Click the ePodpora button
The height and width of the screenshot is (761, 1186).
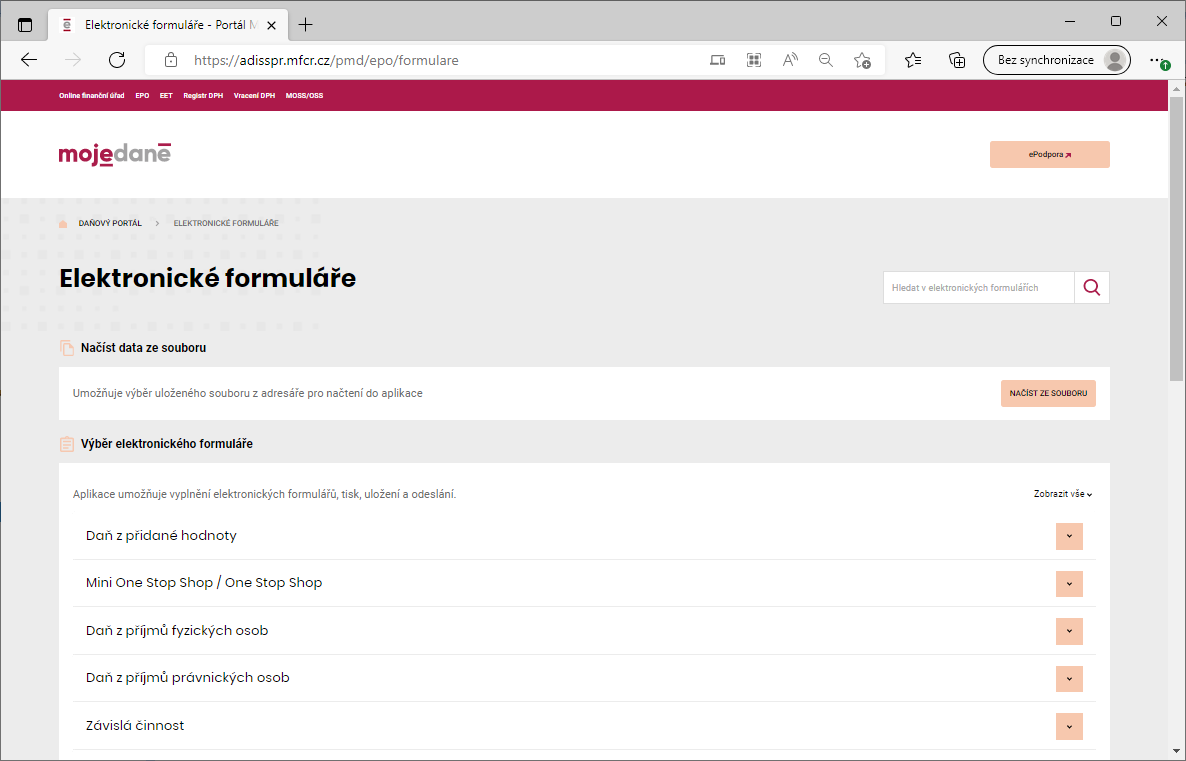tap(1050, 154)
